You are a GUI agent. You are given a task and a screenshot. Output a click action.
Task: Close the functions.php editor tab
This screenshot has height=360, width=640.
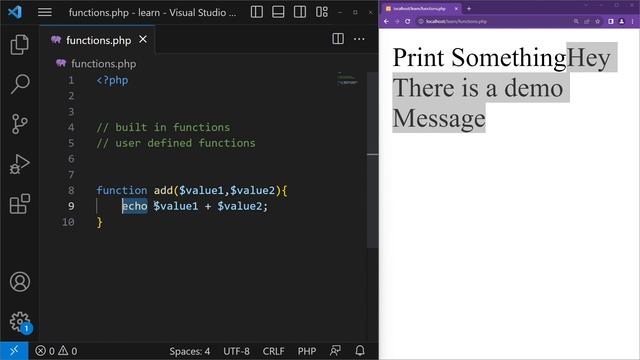click(143, 40)
